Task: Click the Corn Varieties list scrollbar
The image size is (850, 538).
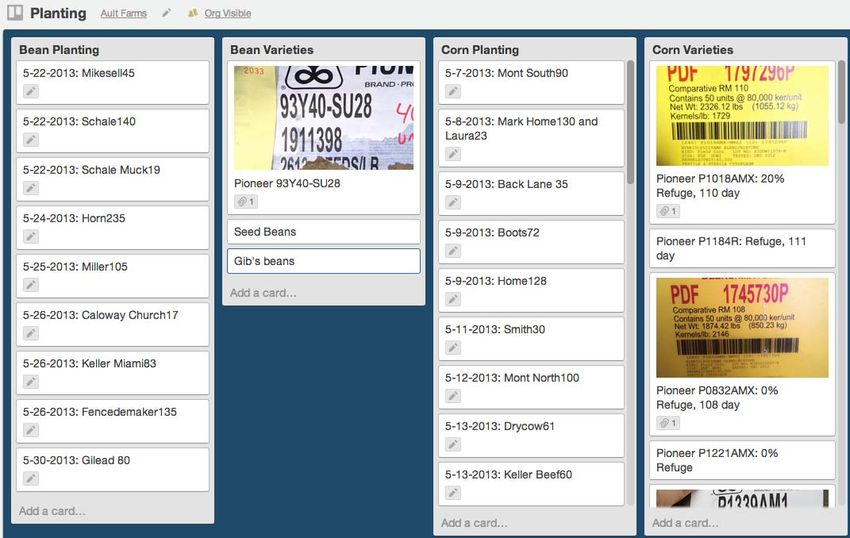Action: click(841, 92)
